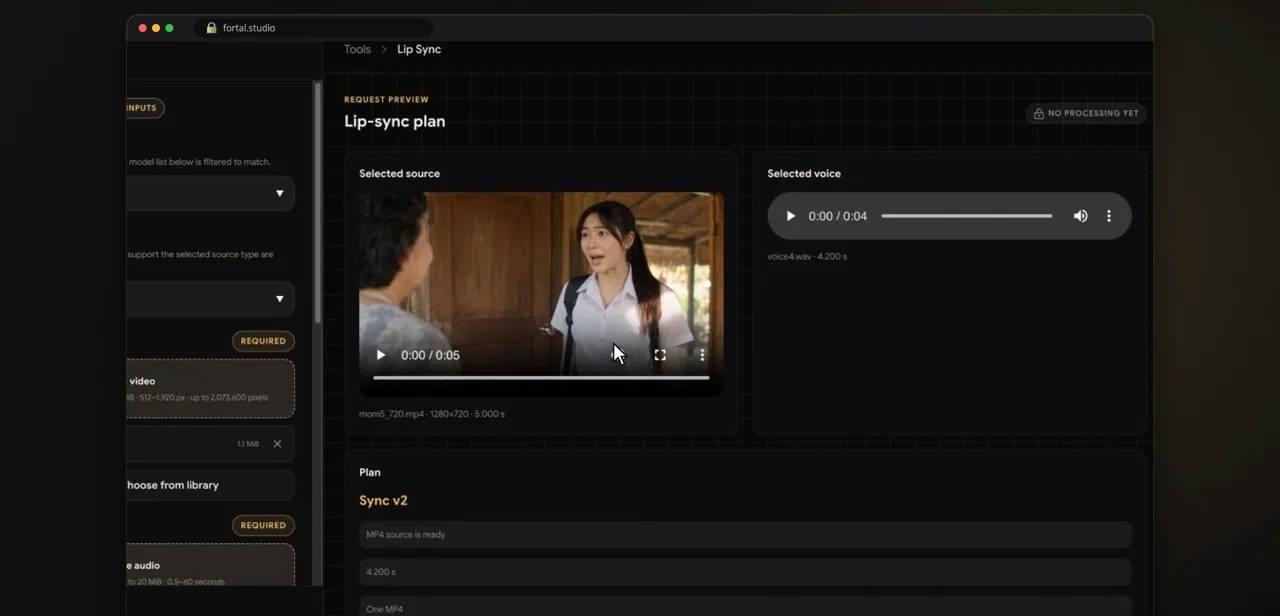The height and width of the screenshot is (616, 1280).
Task: Mute the voice audio player
Action: click(x=1080, y=216)
